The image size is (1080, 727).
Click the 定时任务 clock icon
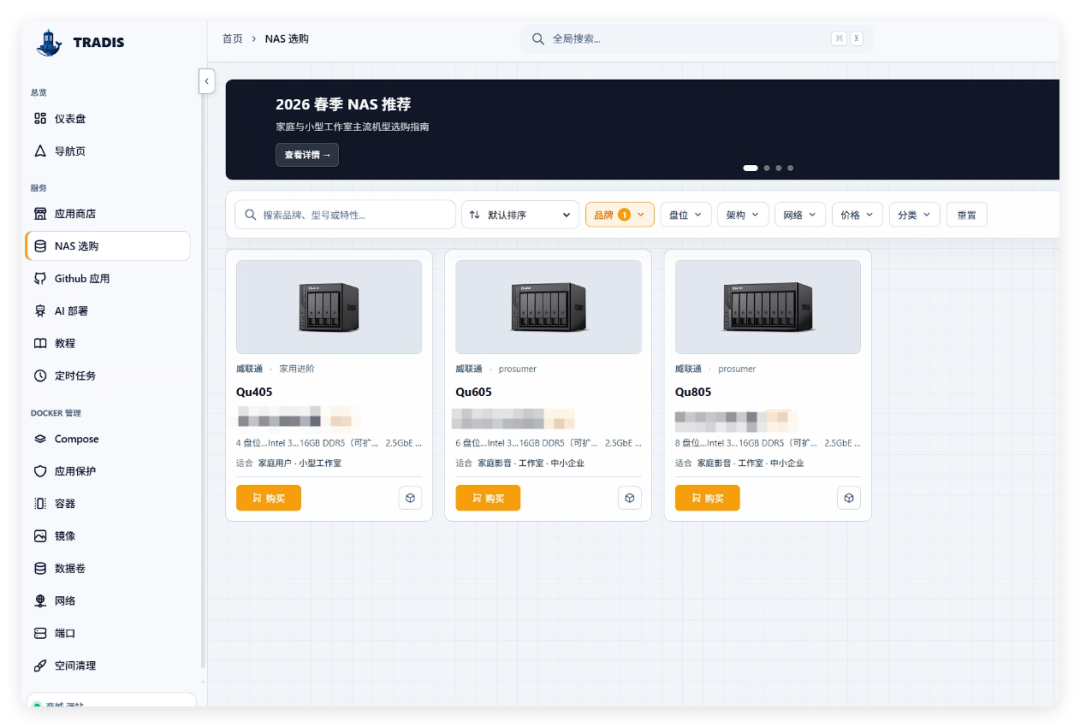pos(41,376)
